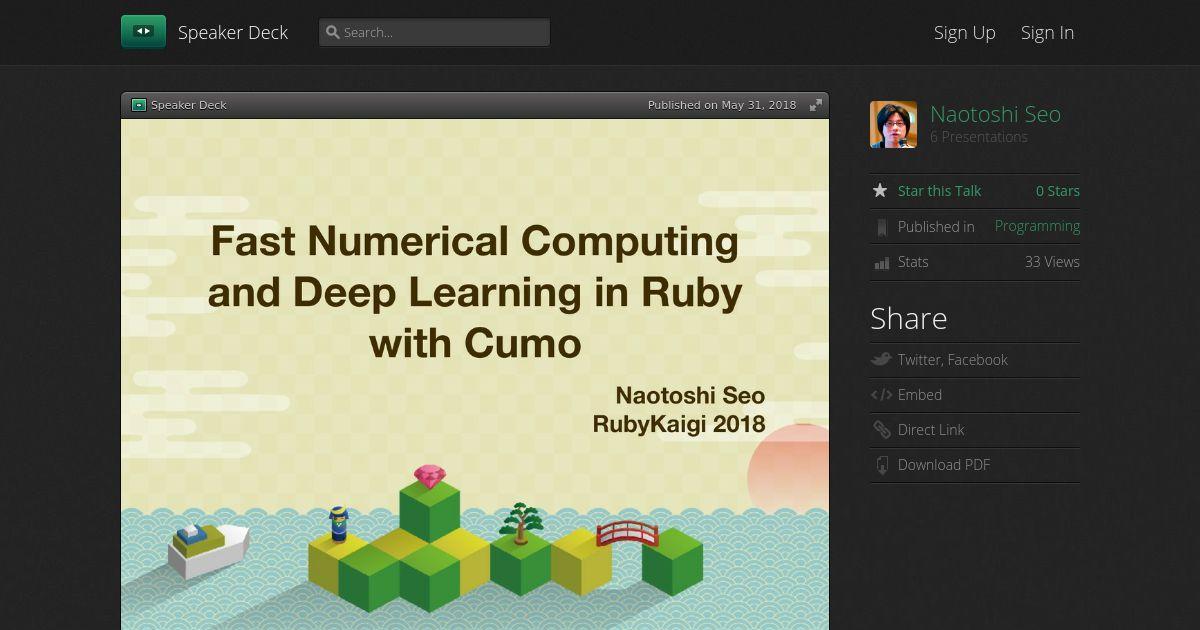This screenshot has height=630, width=1200.
Task: Click the green Speaker Deck logo icon
Action: 143,32
